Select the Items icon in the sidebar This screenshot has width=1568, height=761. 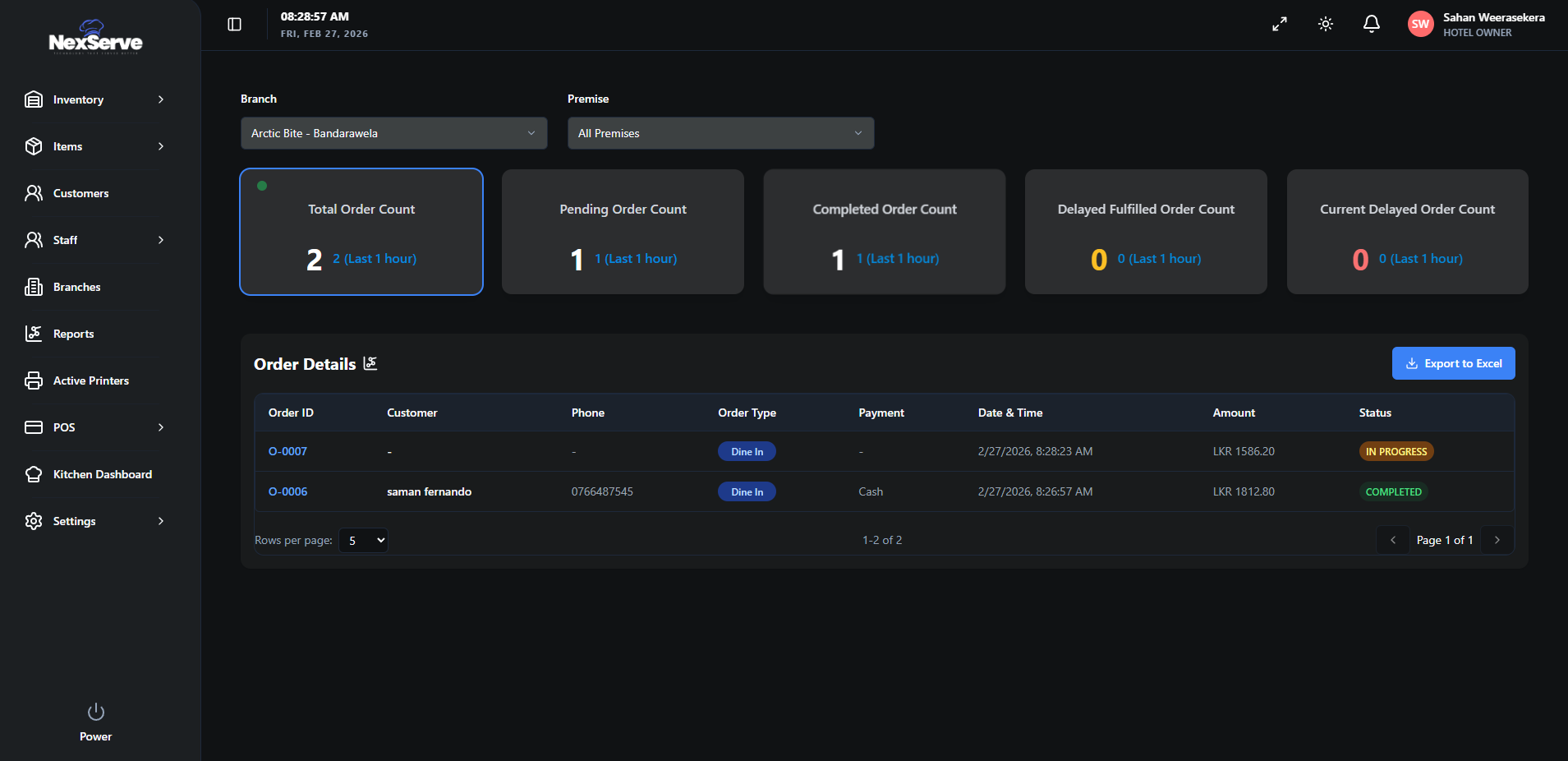(34, 146)
